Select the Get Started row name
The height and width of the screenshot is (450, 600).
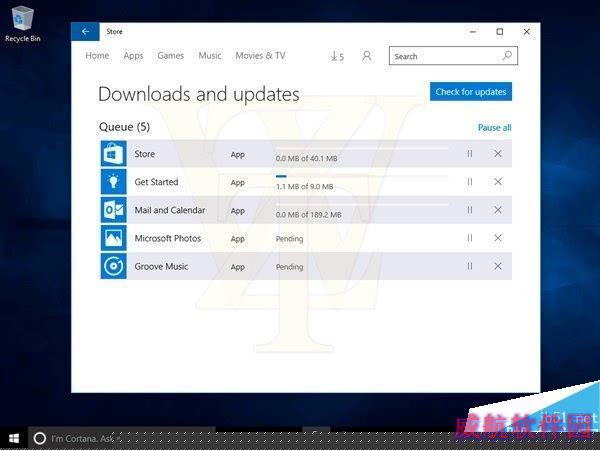(156, 182)
